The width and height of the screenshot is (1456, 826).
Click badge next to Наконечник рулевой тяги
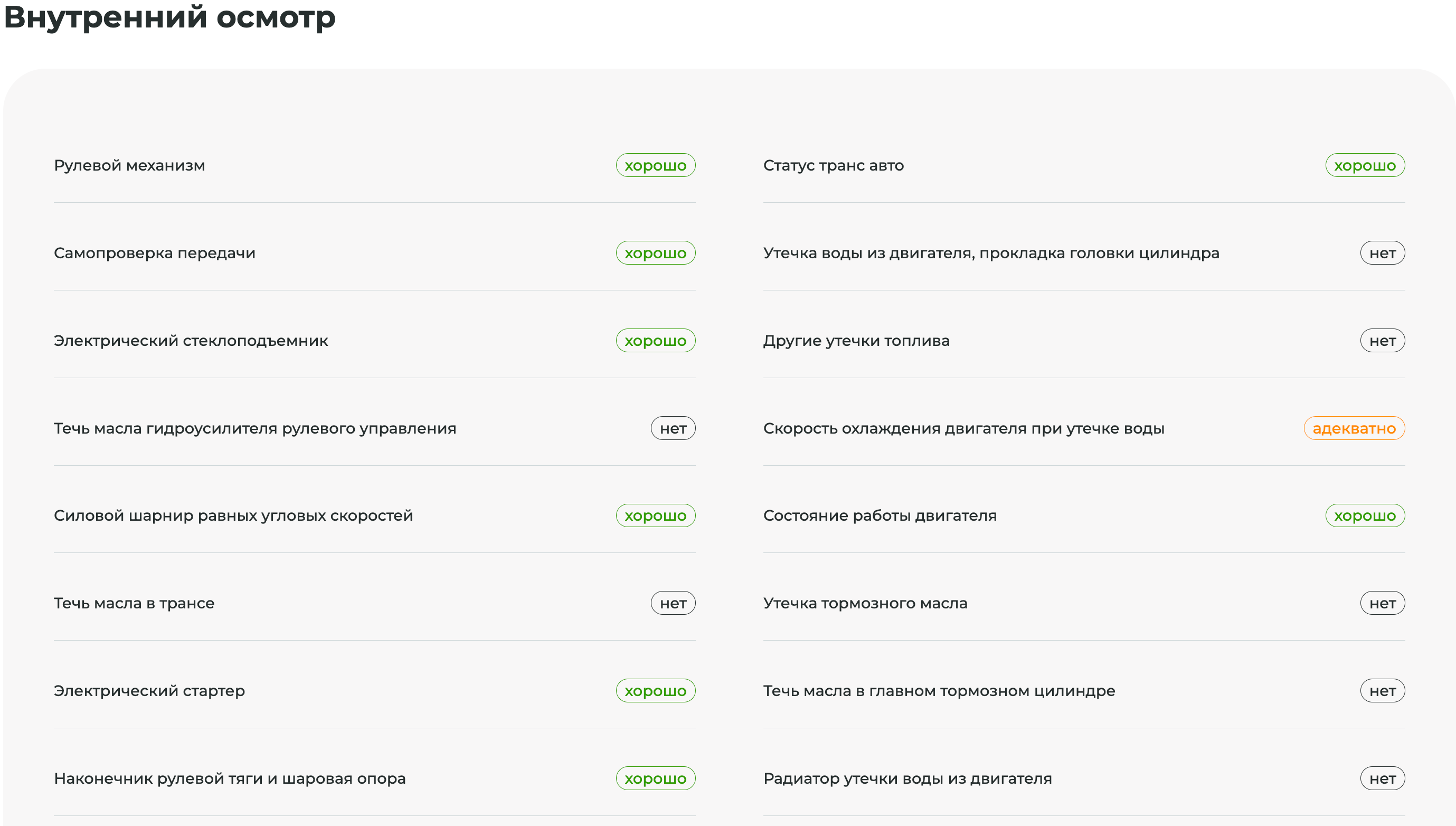(656, 778)
